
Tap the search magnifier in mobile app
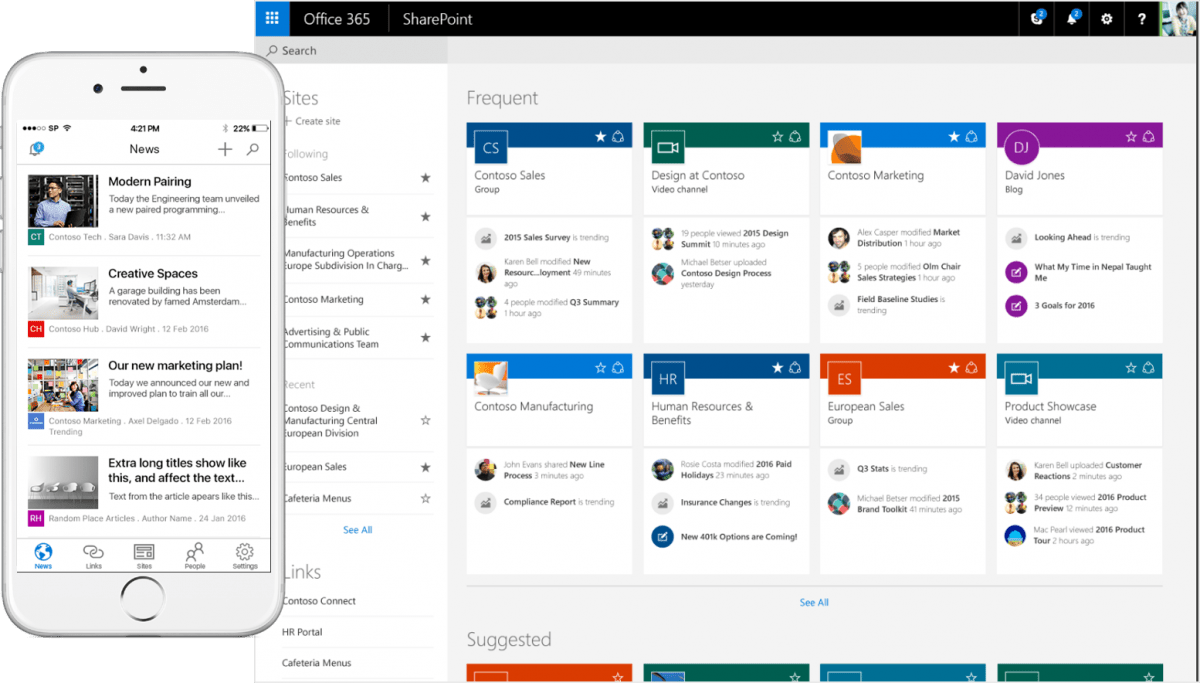point(253,149)
